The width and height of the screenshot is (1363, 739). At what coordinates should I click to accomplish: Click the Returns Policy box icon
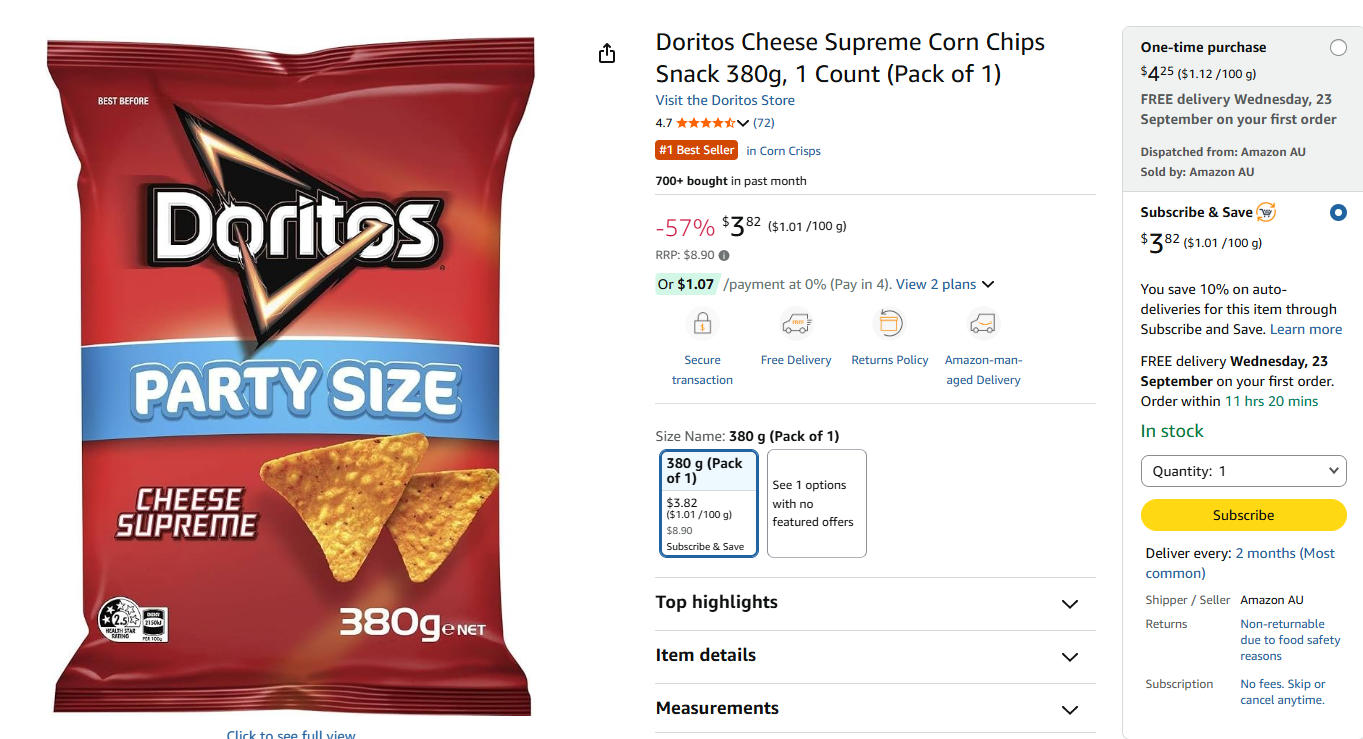(x=890, y=324)
